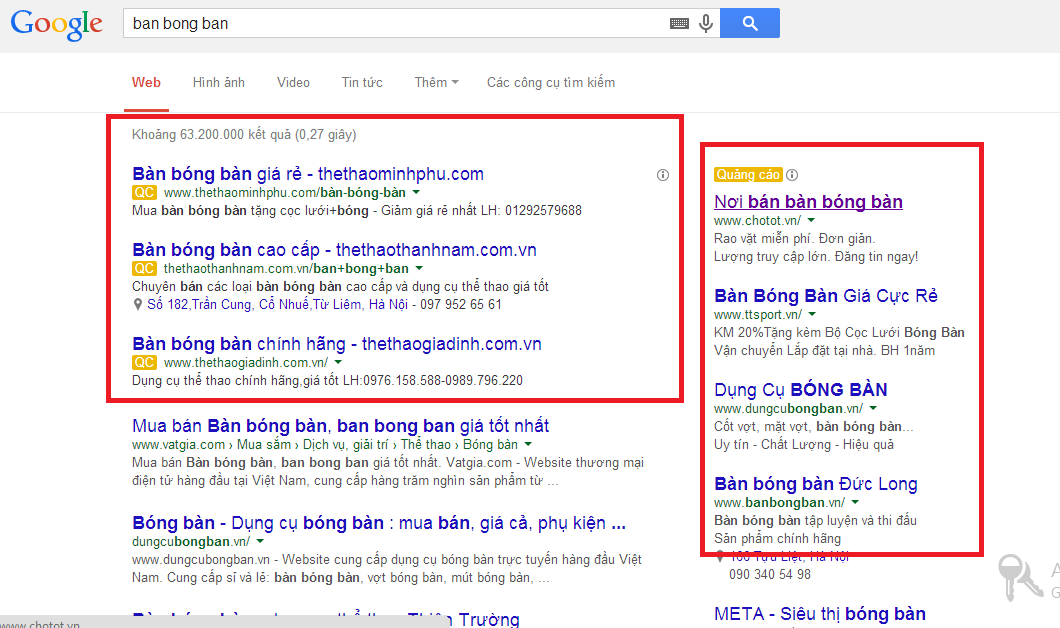Image resolution: width=1060 pixels, height=628 pixels.
Task: Click the QC badge on thethaominhphu ad
Action: click(144, 191)
